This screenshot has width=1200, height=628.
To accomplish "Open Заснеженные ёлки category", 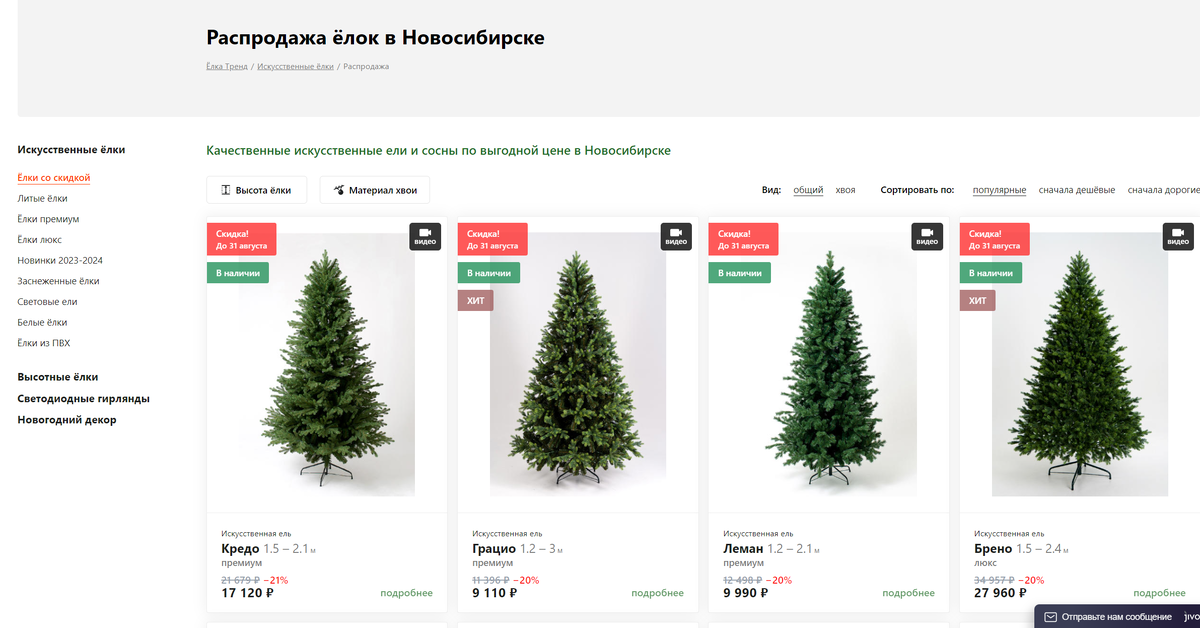I will tap(58, 281).
